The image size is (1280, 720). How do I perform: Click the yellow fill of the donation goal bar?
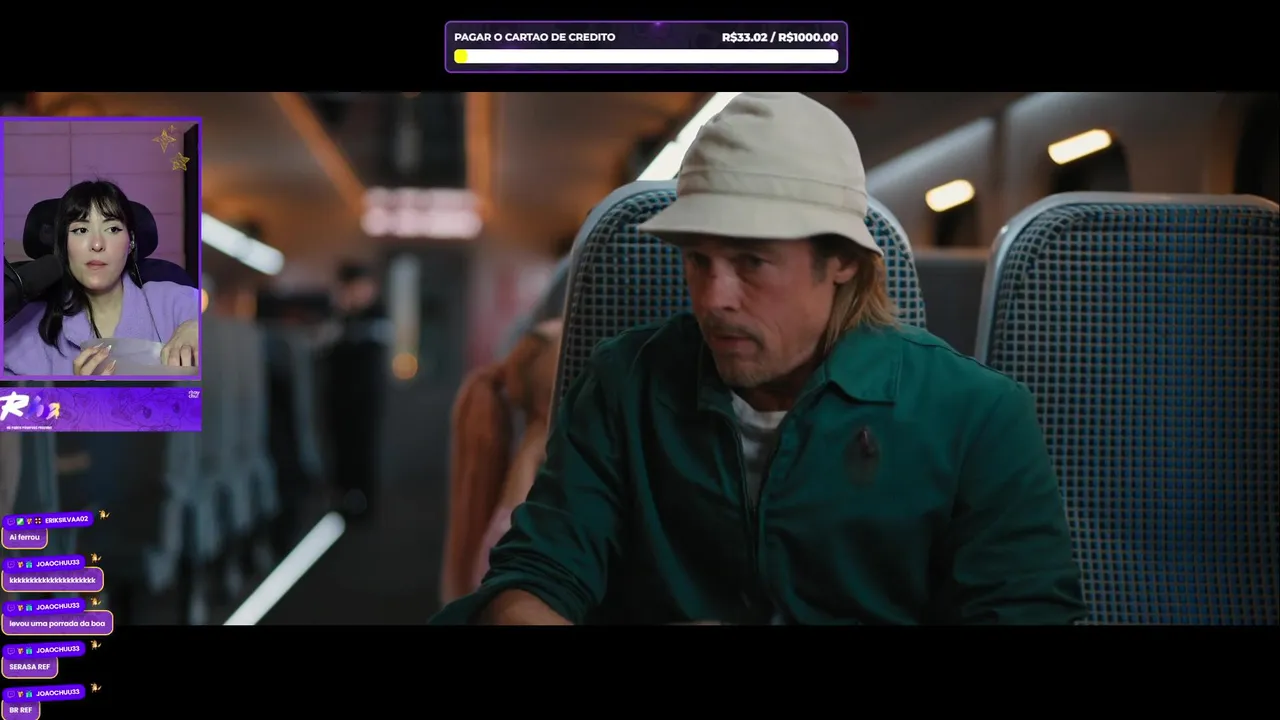[460, 56]
